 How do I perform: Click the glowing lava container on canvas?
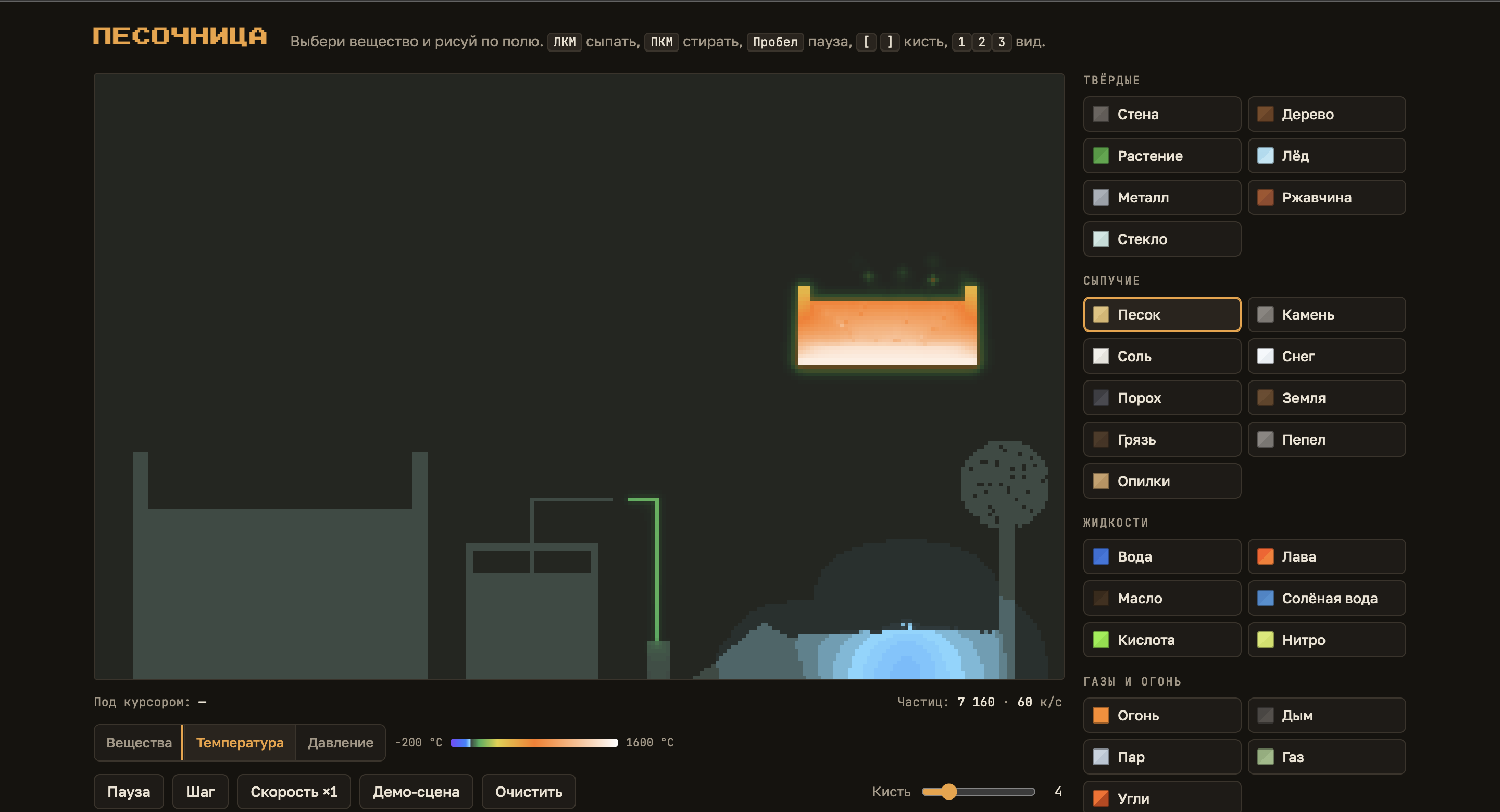click(887, 326)
